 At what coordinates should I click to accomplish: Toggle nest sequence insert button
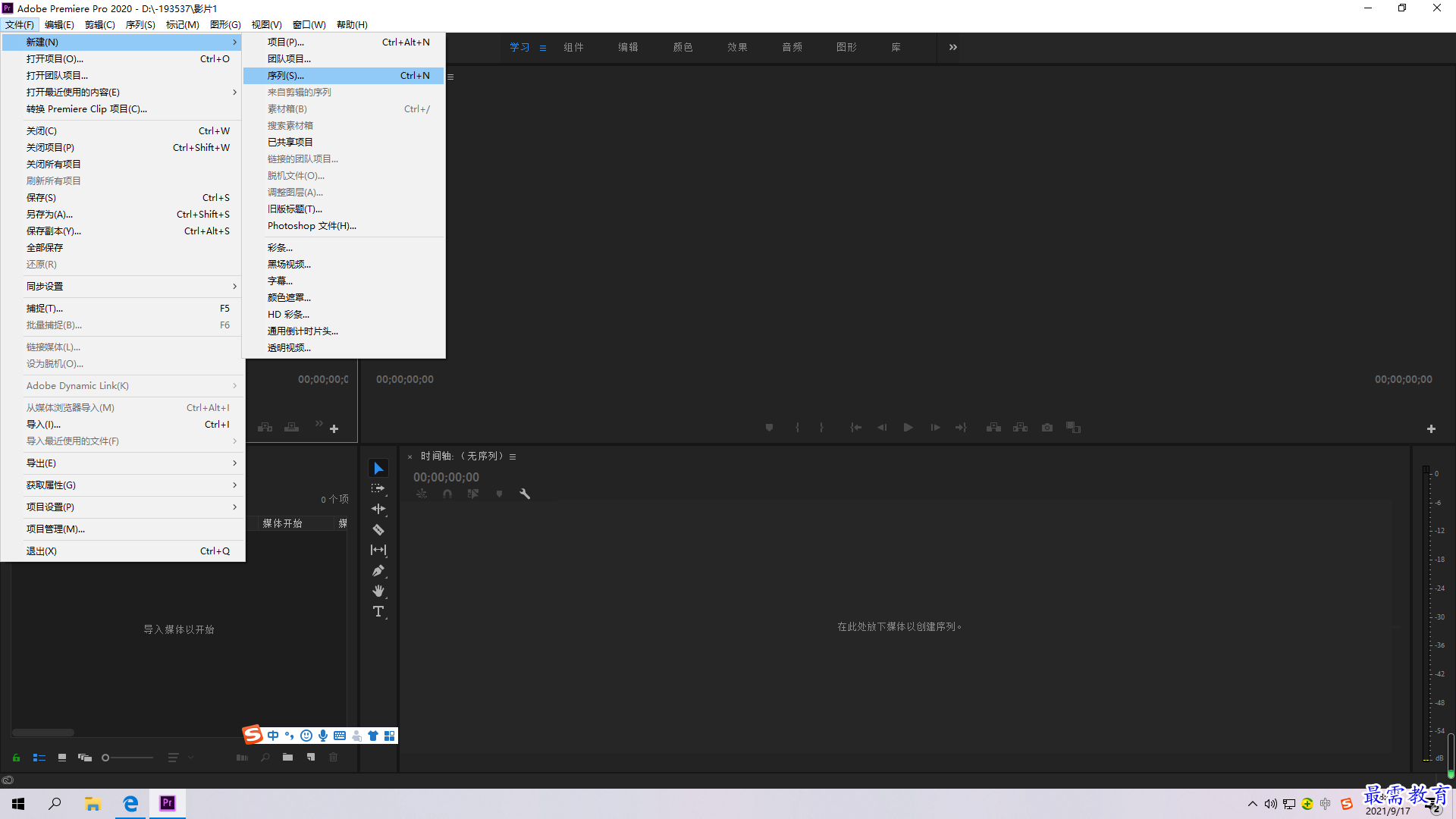(422, 494)
